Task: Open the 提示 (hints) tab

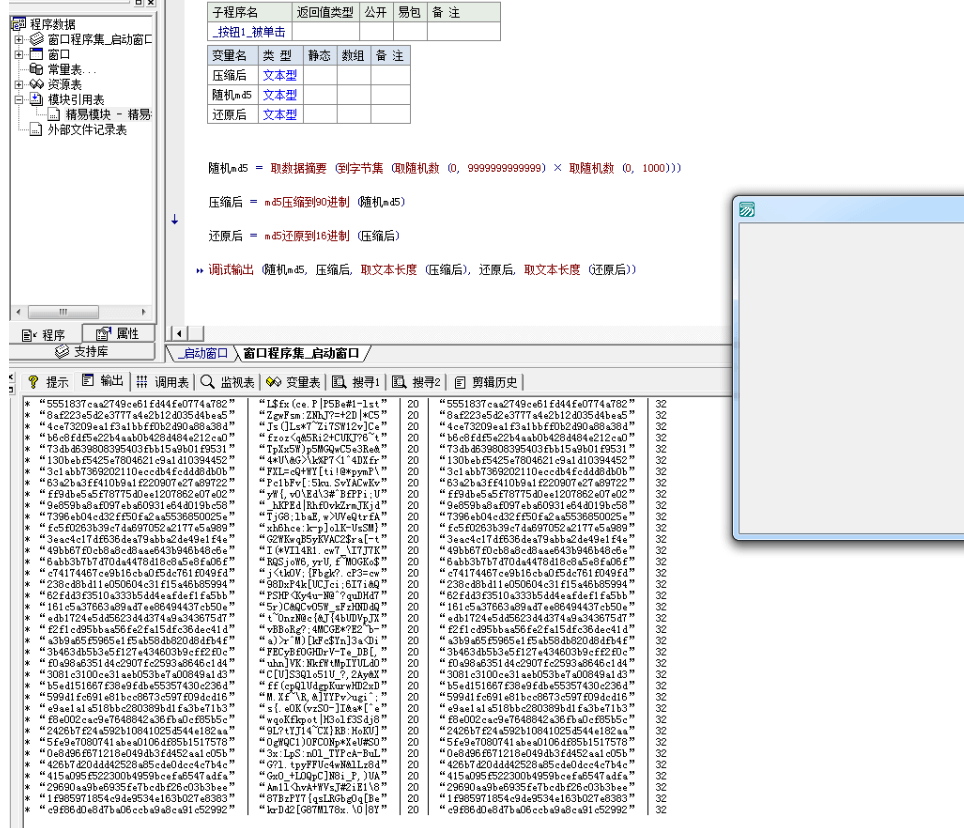Action: click(x=48, y=381)
